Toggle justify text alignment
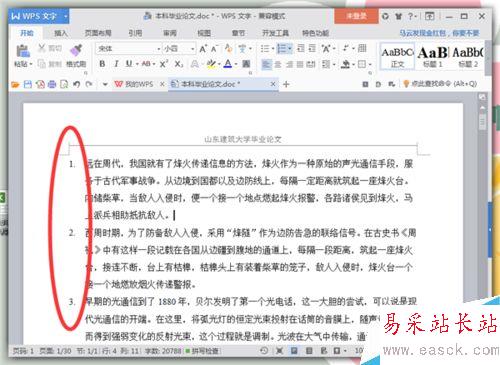500x365 pixels. coord(300,64)
